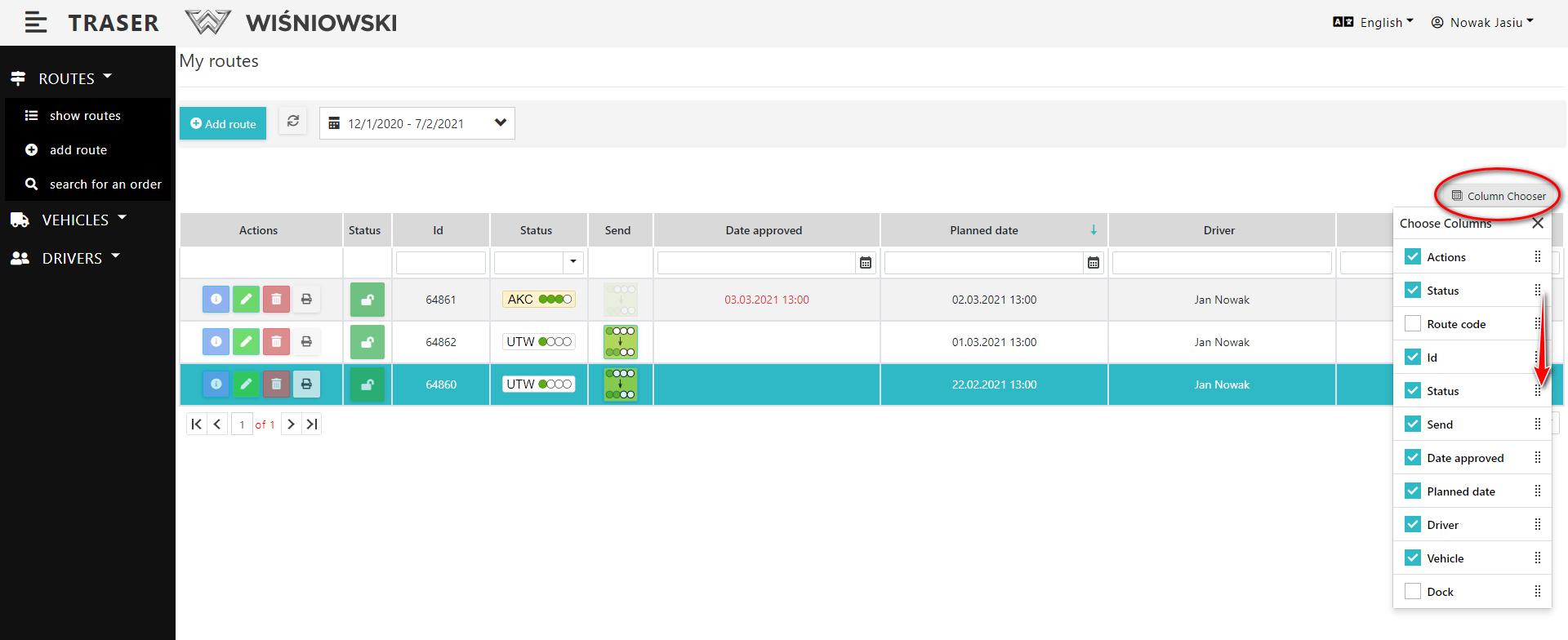1568x640 pixels.
Task: Click the send route icon for route 64862
Action: 621,342
